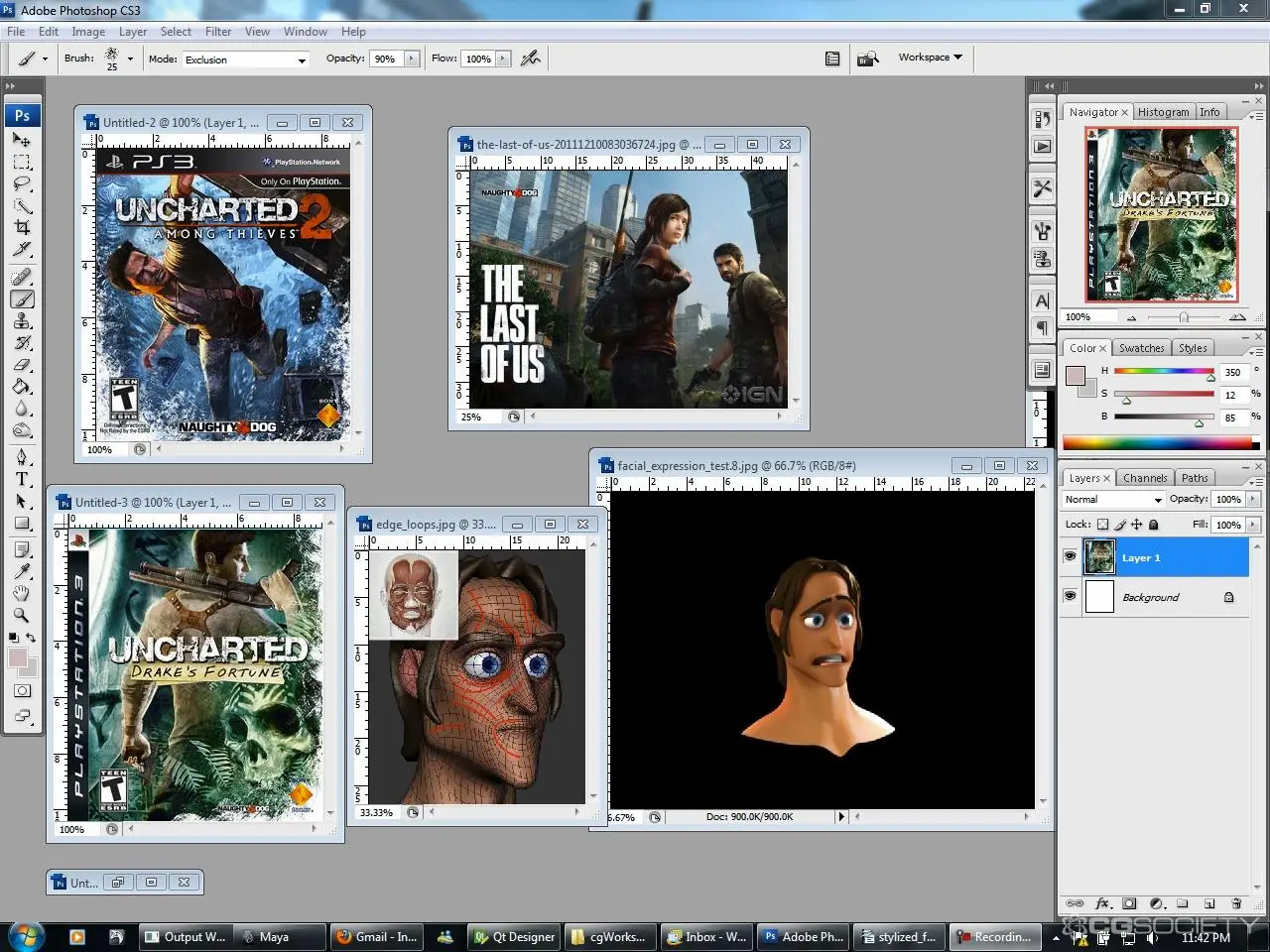This screenshot has width=1270, height=952.
Task: Click the Navigator zoom slider
Action: tap(1183, 317)
